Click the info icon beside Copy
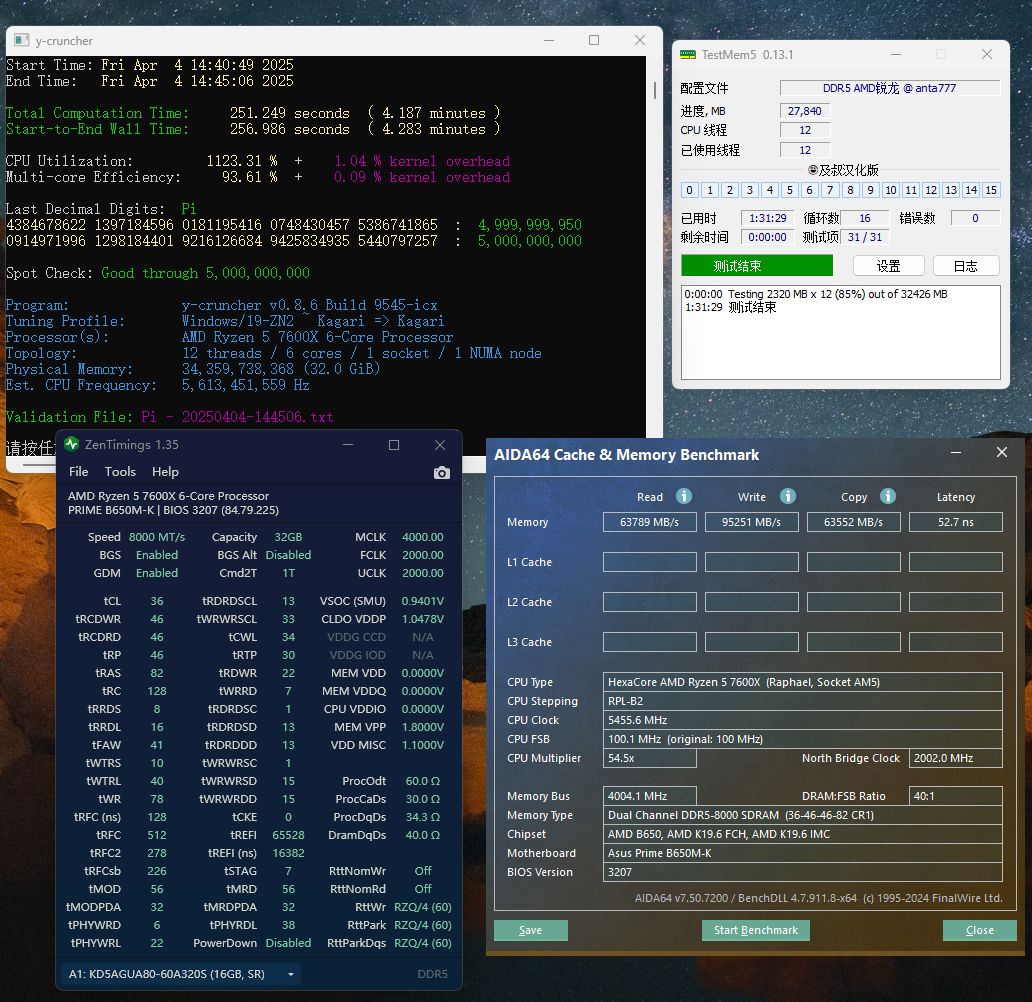Image resolution: width=1032 pixels, height=1002 pixels. click(889, 496)
